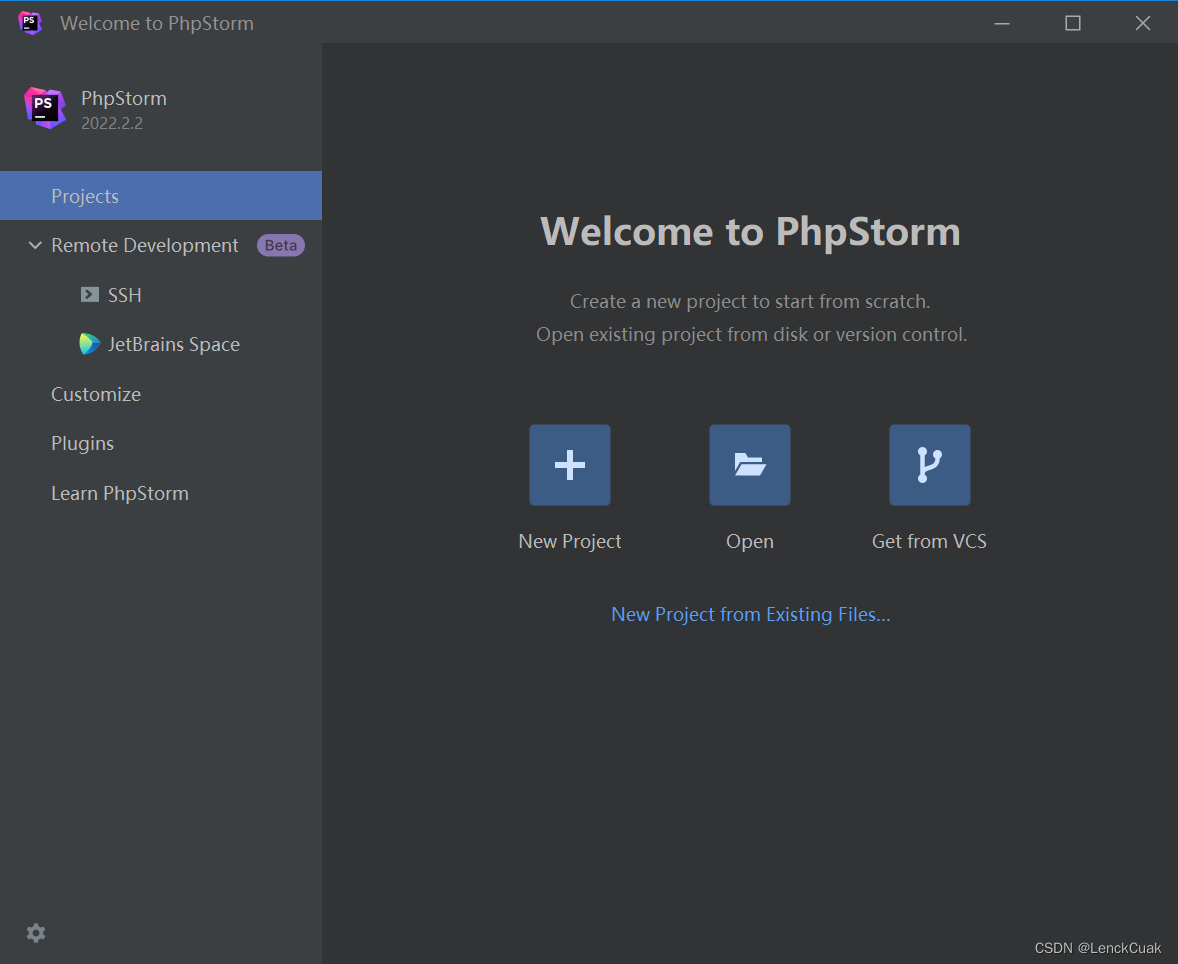Image resolution: width=1178 pixels, height=964 pixels.
Task: Click the PhpStorm logo in the sidebar
Action: (45, 108)
